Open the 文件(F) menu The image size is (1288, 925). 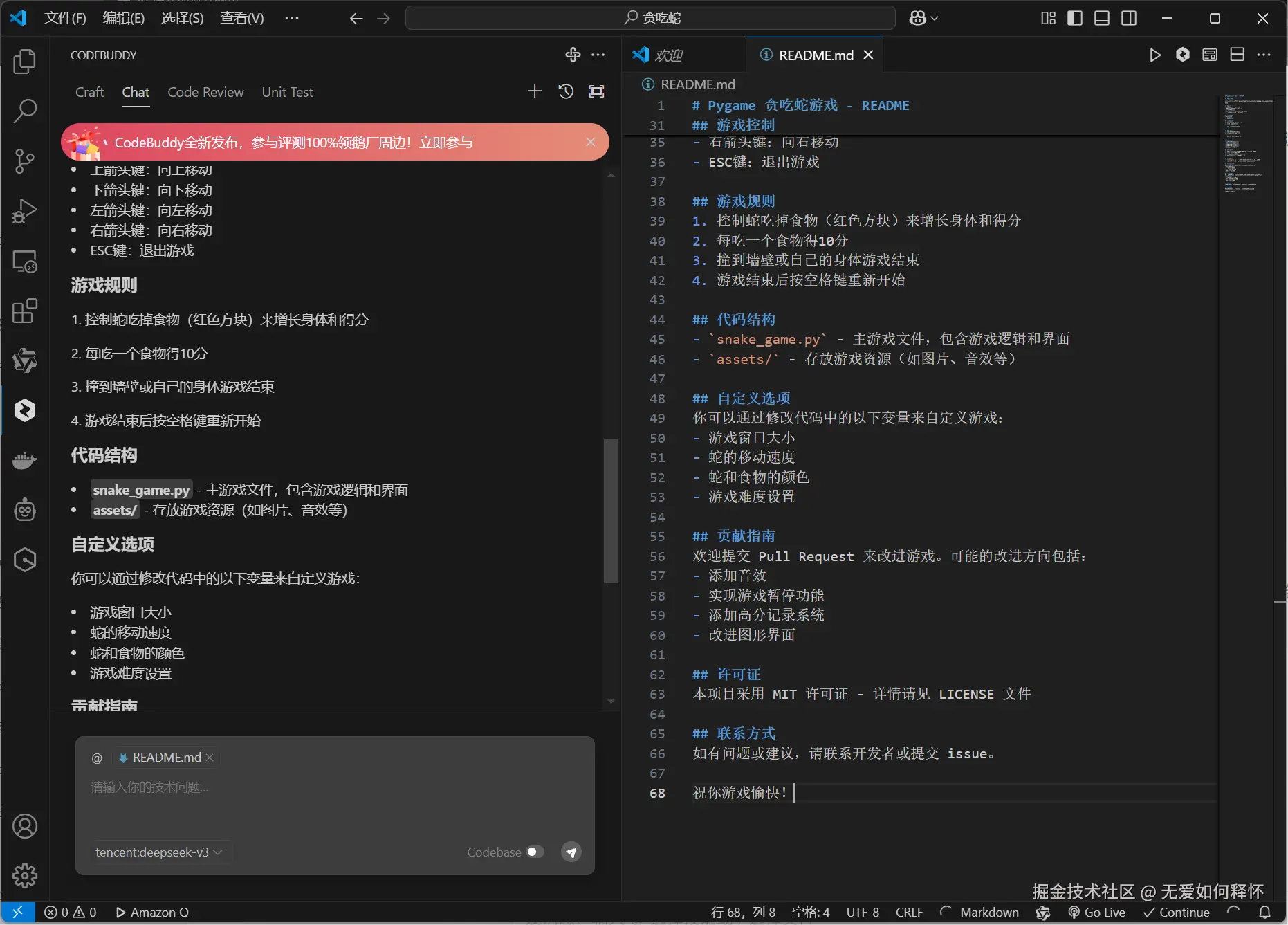pos(65,18)
